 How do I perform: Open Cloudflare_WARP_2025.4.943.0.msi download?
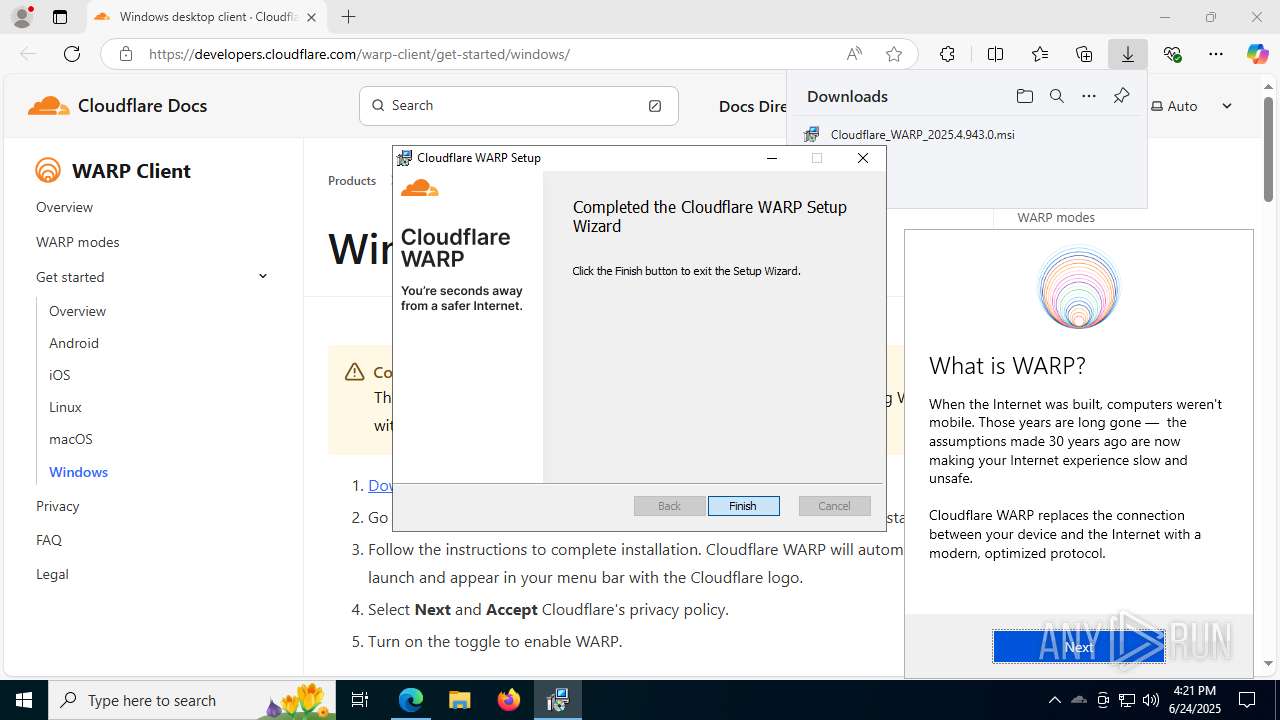tap(922, 134)
